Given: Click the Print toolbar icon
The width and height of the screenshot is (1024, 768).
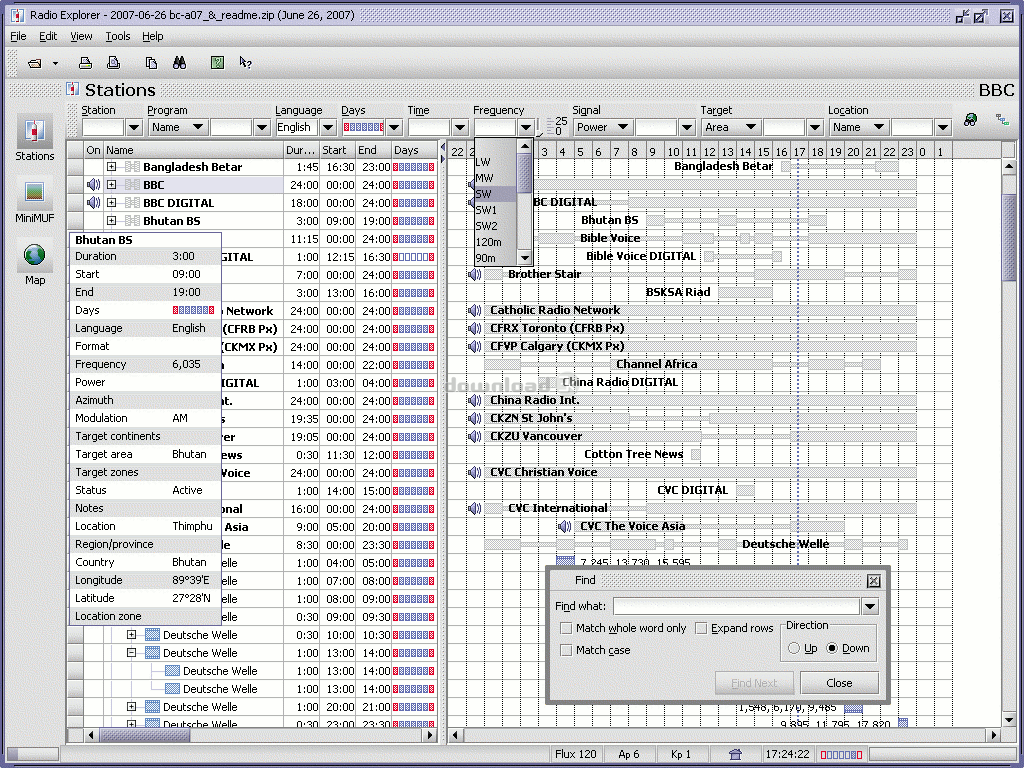Looking at the screenshot, I should [x=85, y=63].
